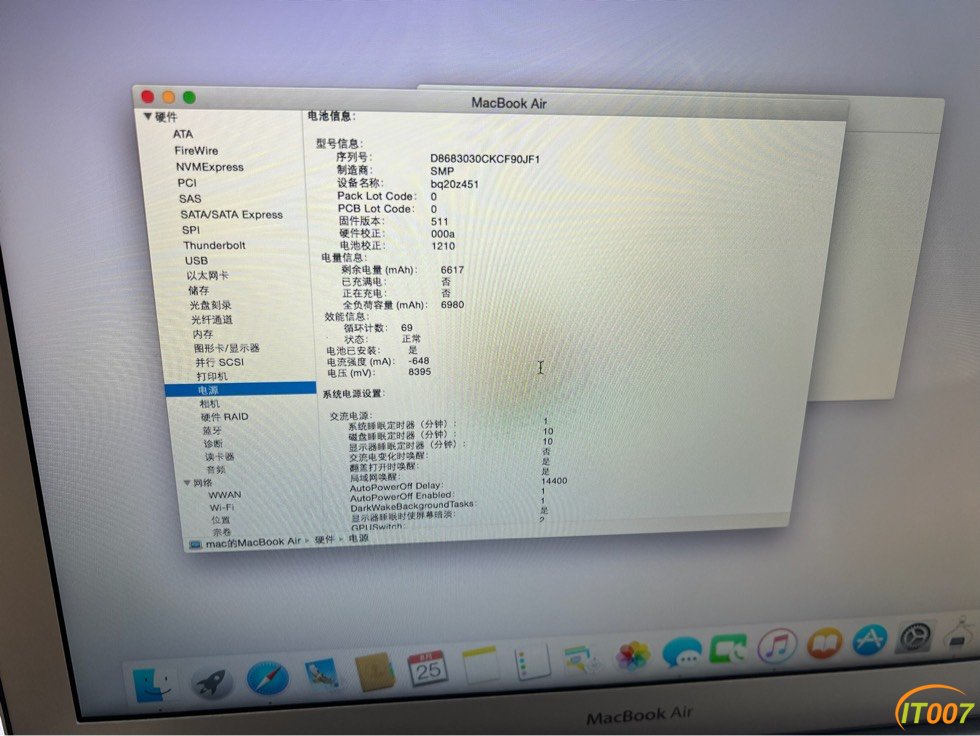
Task: Select 以太网卡 in the sidebar
Action: 208,276
